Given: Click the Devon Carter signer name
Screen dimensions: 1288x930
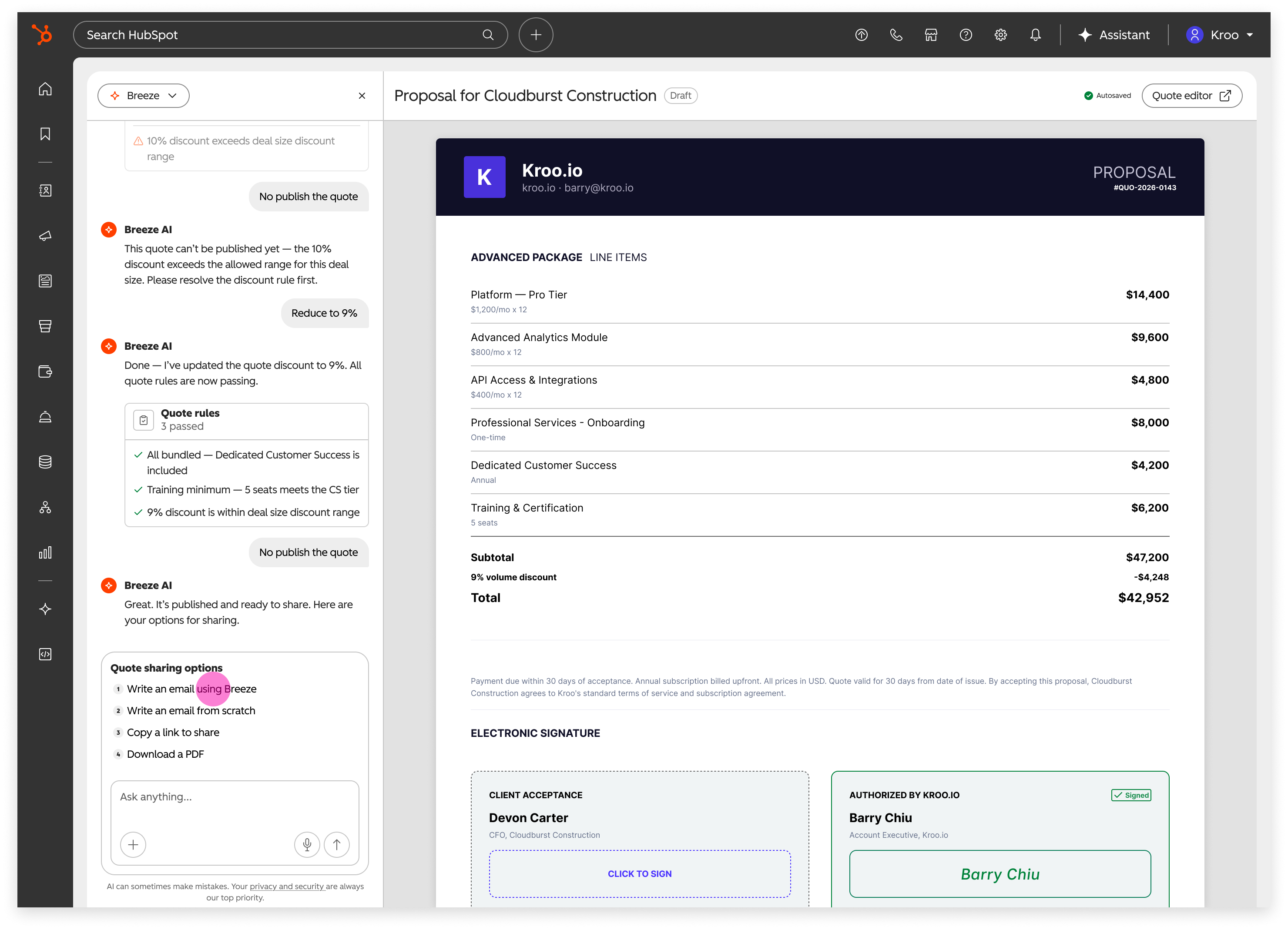Looking at the screenshot, I should point(528,818).
